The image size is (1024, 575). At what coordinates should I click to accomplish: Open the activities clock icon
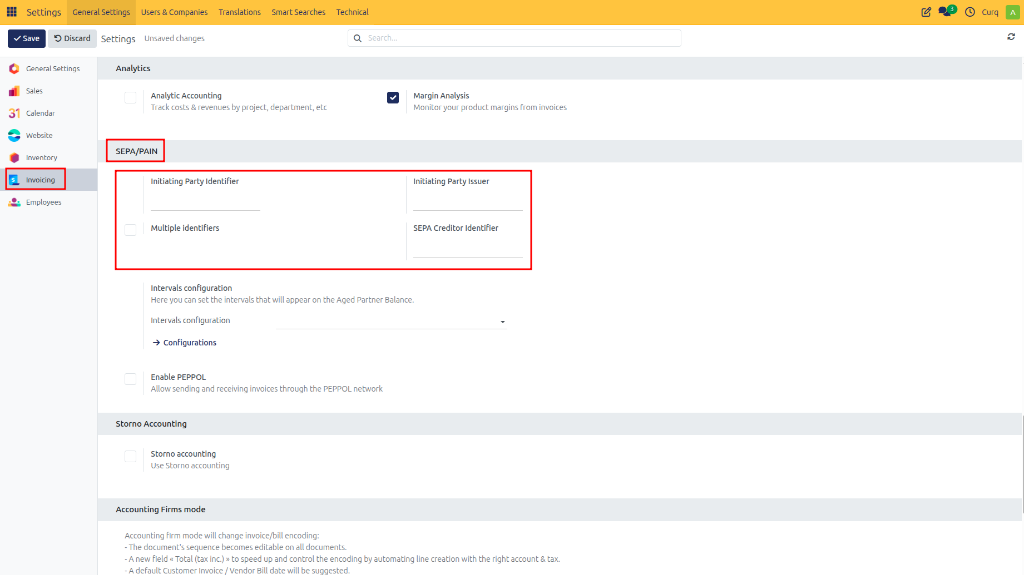[x=970, y=12]
